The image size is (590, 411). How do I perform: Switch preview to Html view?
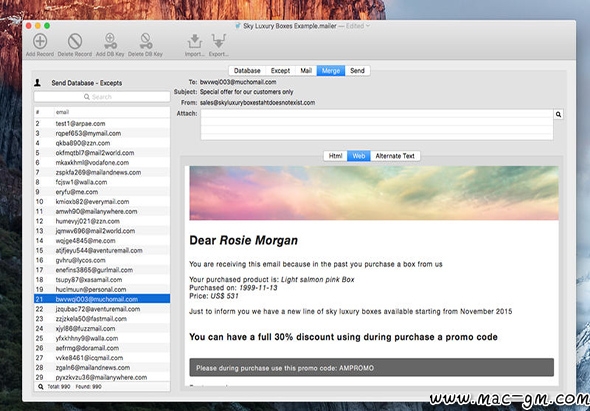(335, 156)
